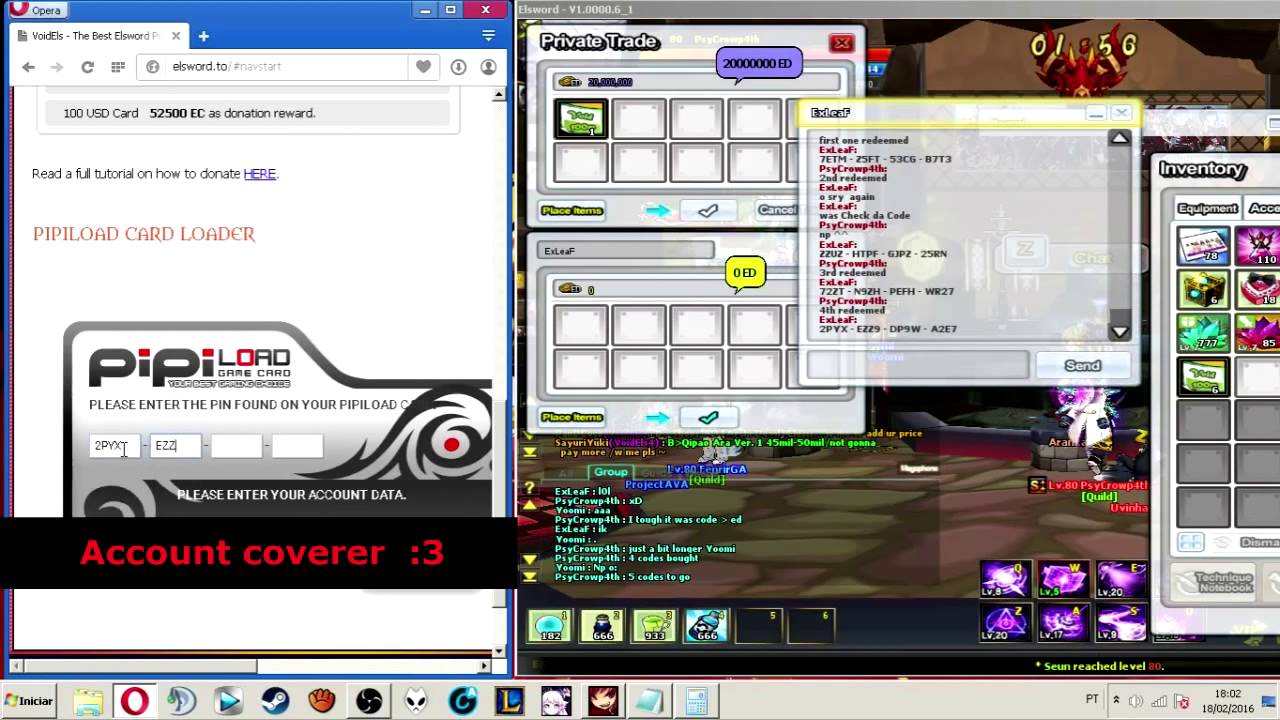Image resolution: width=1280 pixels, height=720 pixels.
Task: Open the Technique Notebook
Action: click(1212, 582)
